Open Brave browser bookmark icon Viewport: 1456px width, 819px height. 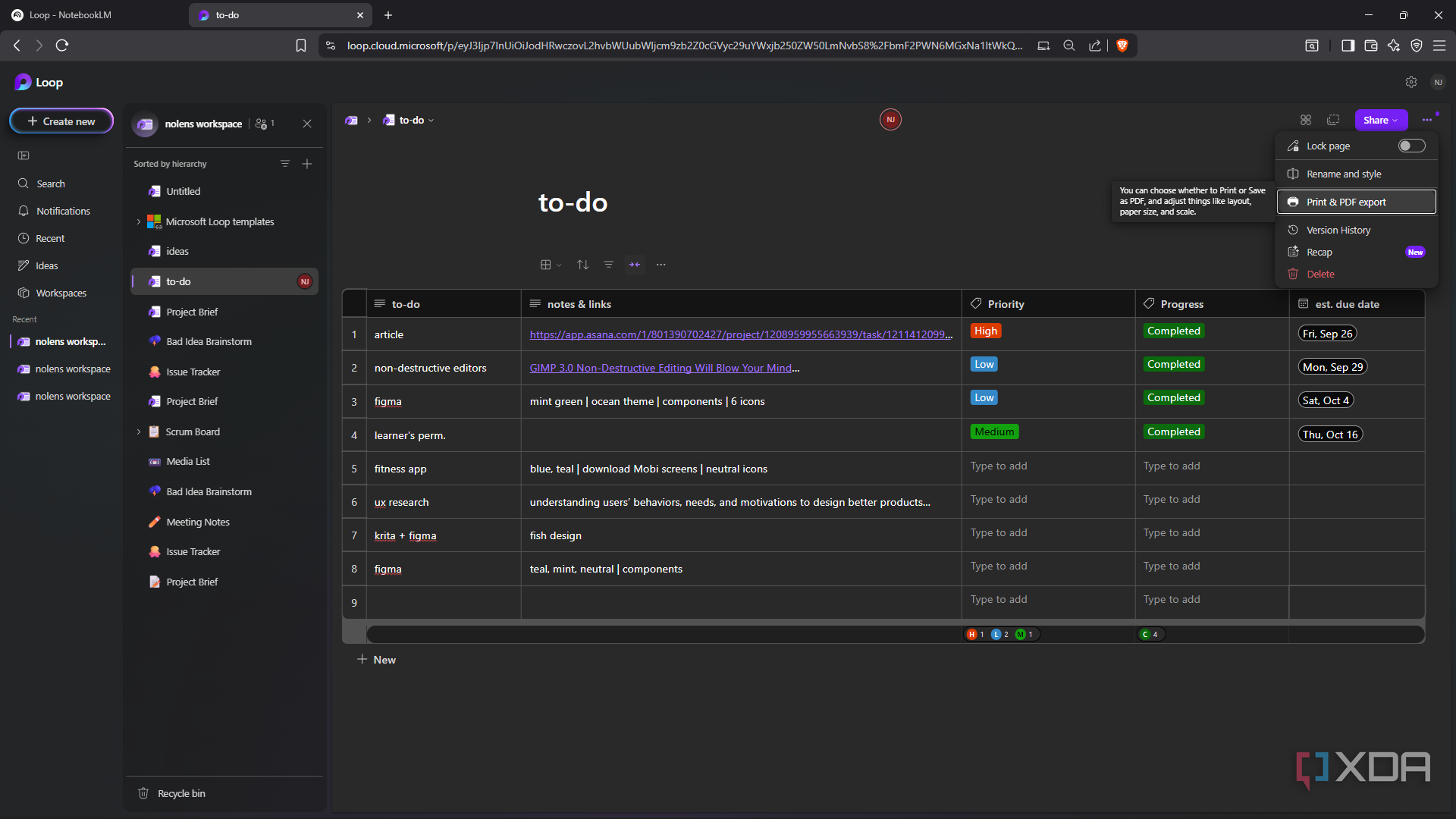tap(301, 45)
